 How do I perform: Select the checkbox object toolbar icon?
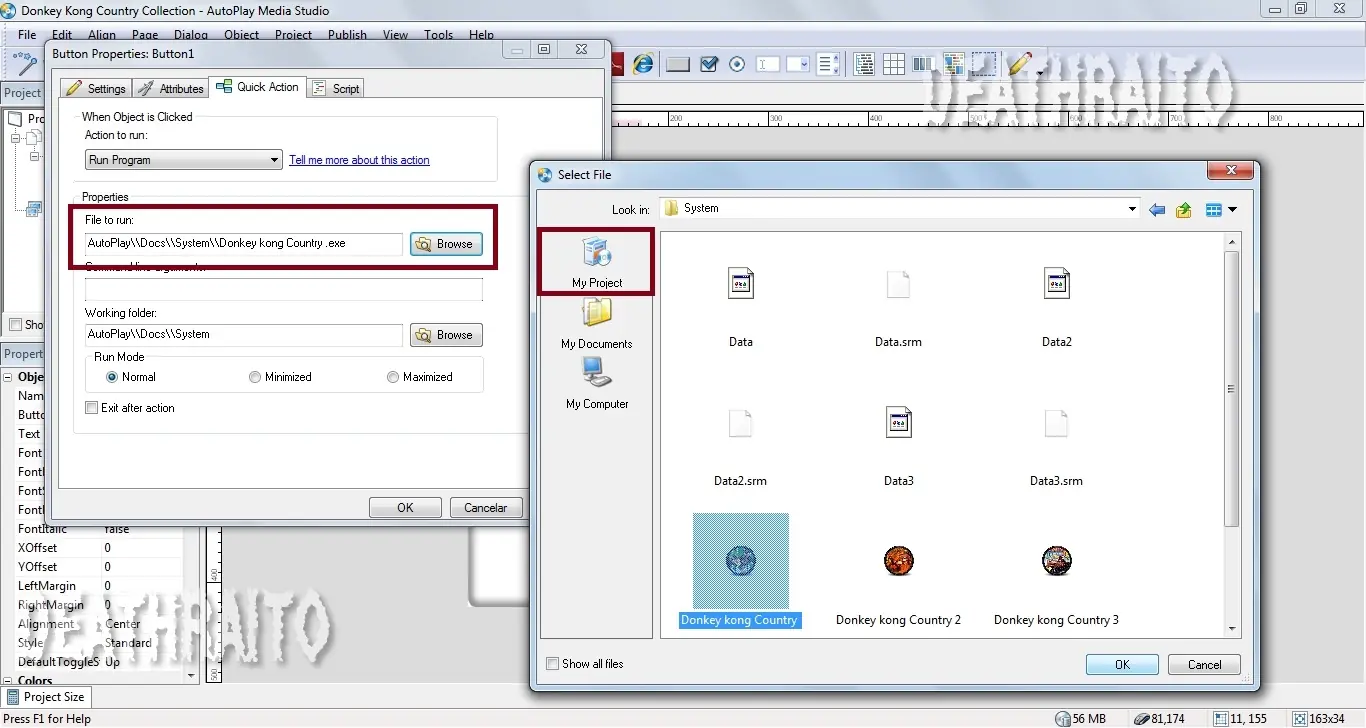pos(709,64)
